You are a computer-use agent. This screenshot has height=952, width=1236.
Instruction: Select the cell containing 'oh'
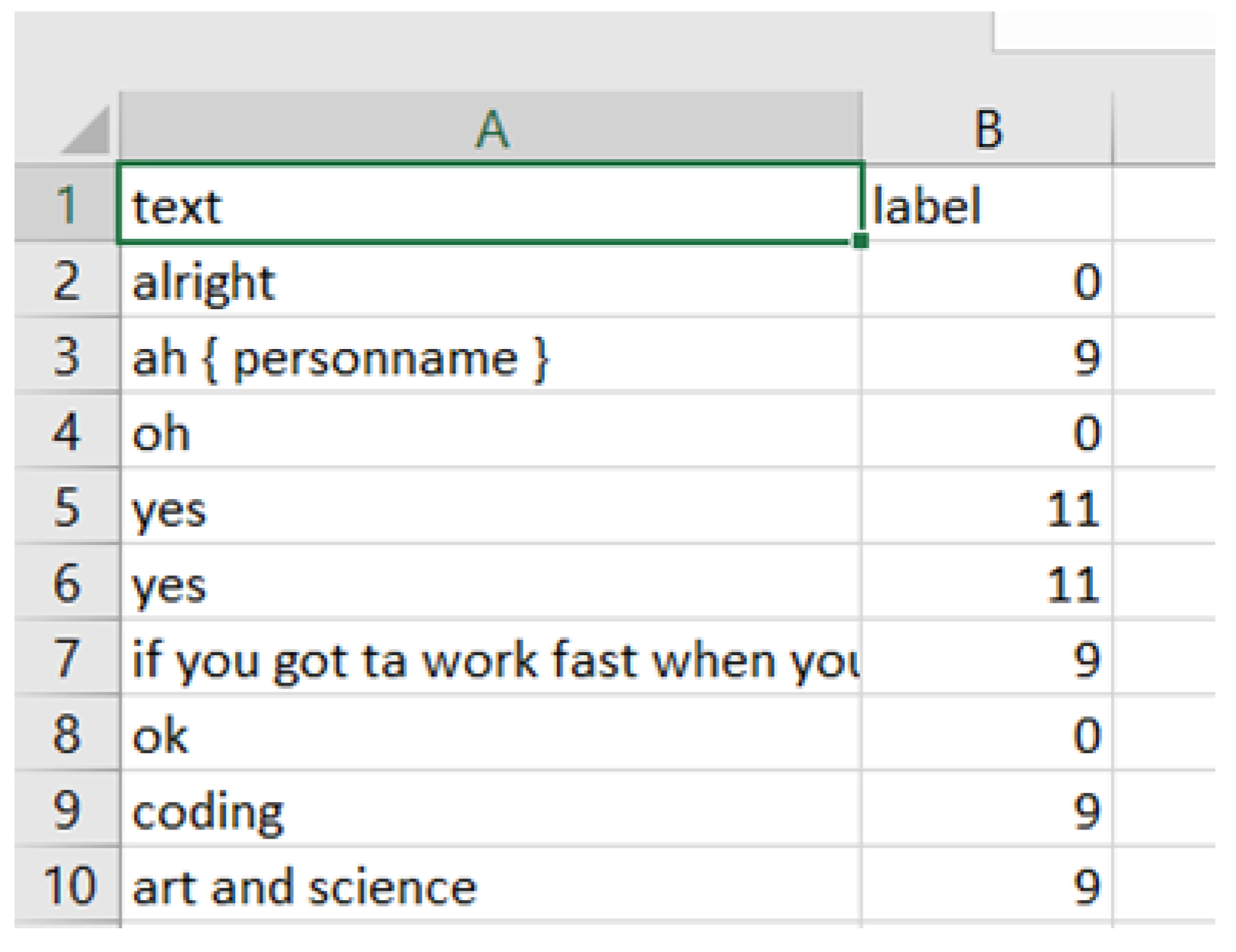click(490, 432)
